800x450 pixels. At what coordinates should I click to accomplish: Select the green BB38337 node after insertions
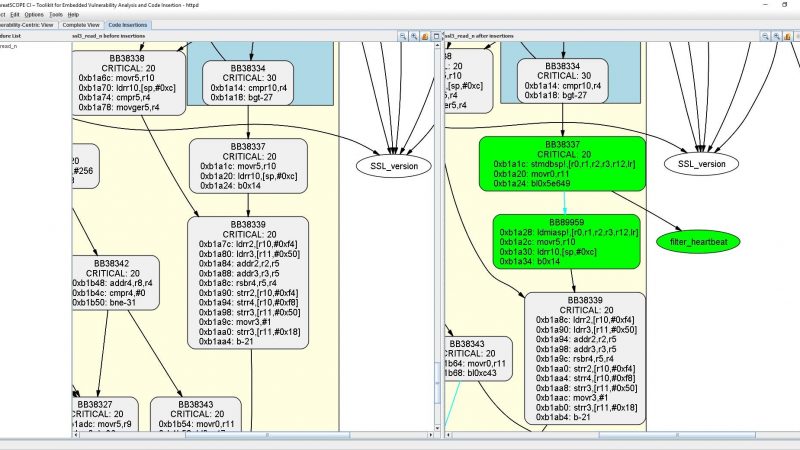click(562, 165)
